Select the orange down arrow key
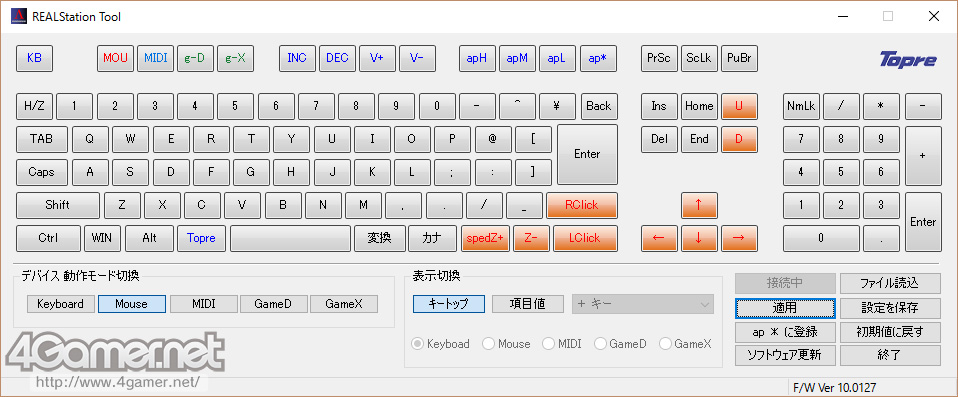This screenshot has height=397, width=958. [699, 238]
